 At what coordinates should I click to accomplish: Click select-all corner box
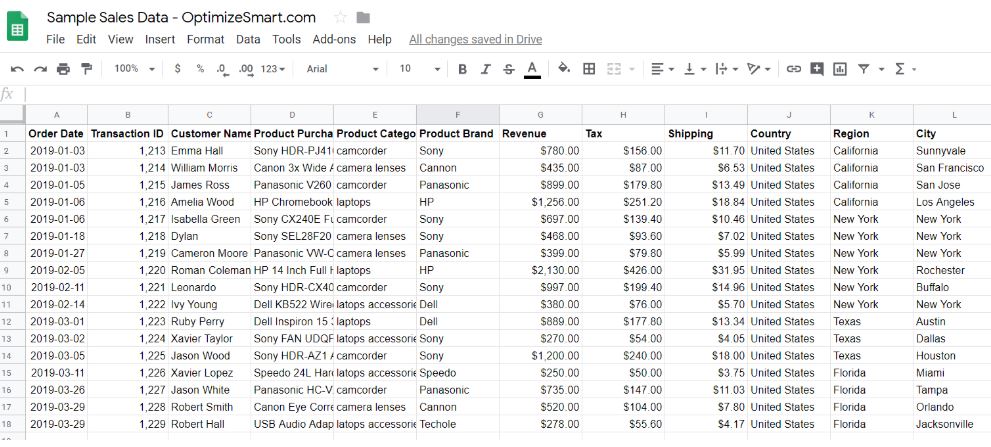point(12,115)
